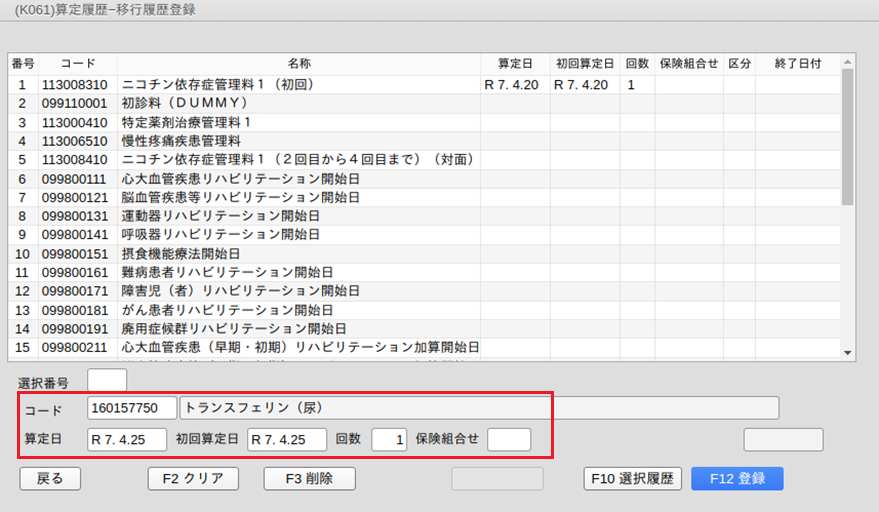879x512 pixels.
Task: Click the コード field containing 160157750
Action: tap(132, 408)
